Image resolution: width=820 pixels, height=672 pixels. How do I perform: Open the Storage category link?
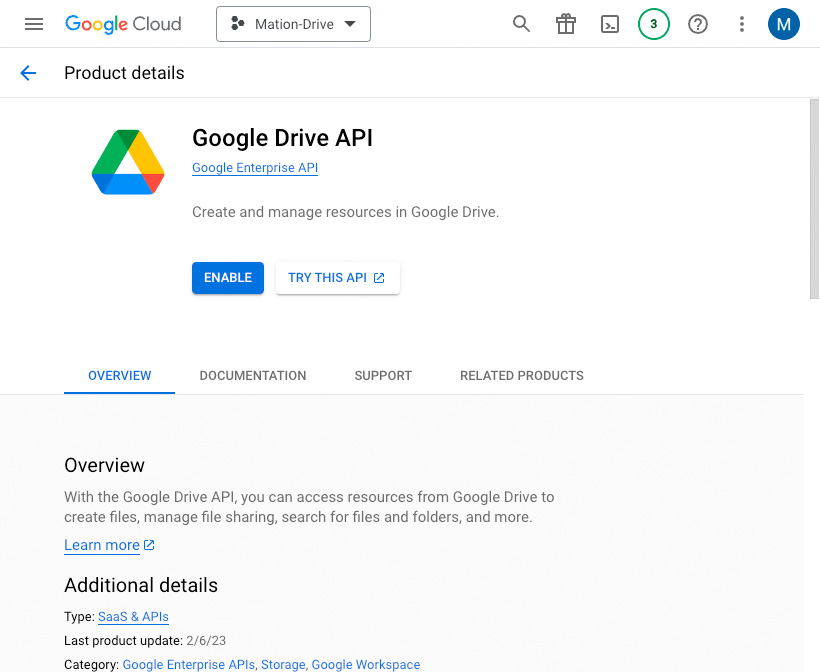pos(283,664)
